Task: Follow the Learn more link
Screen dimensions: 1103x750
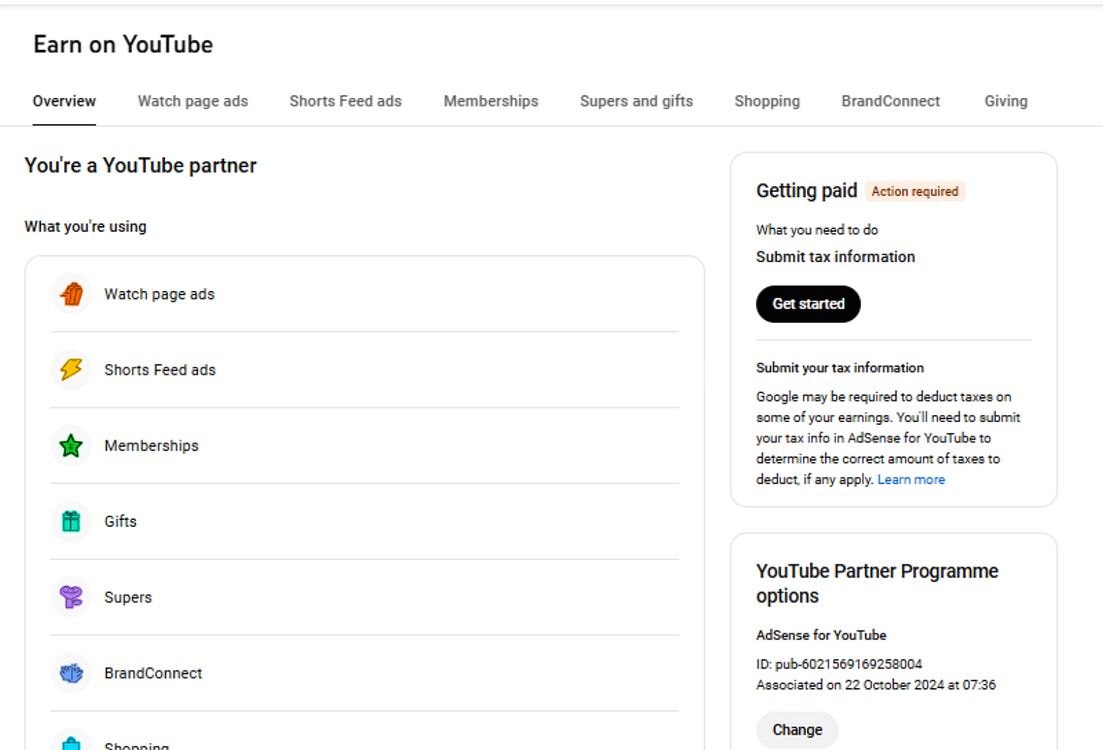Action: 911,480
